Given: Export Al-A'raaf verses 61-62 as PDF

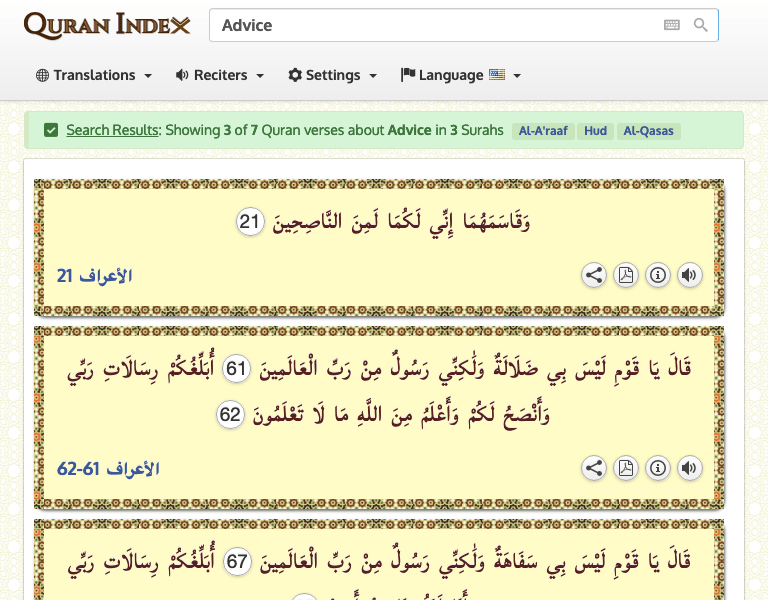Looking at the screenshot, I should point(626,467).
